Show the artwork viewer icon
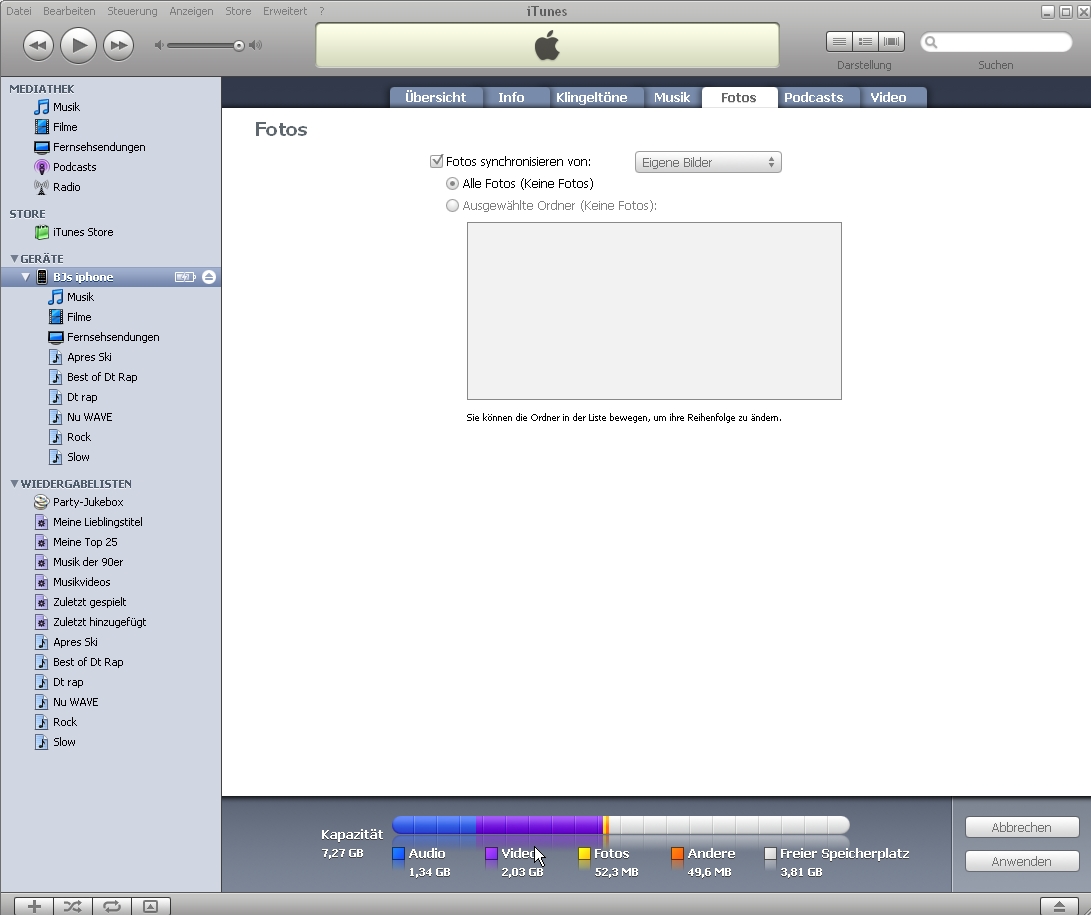Image resolution: width=1091 pixels, height=915 pixels. point(150,906)
